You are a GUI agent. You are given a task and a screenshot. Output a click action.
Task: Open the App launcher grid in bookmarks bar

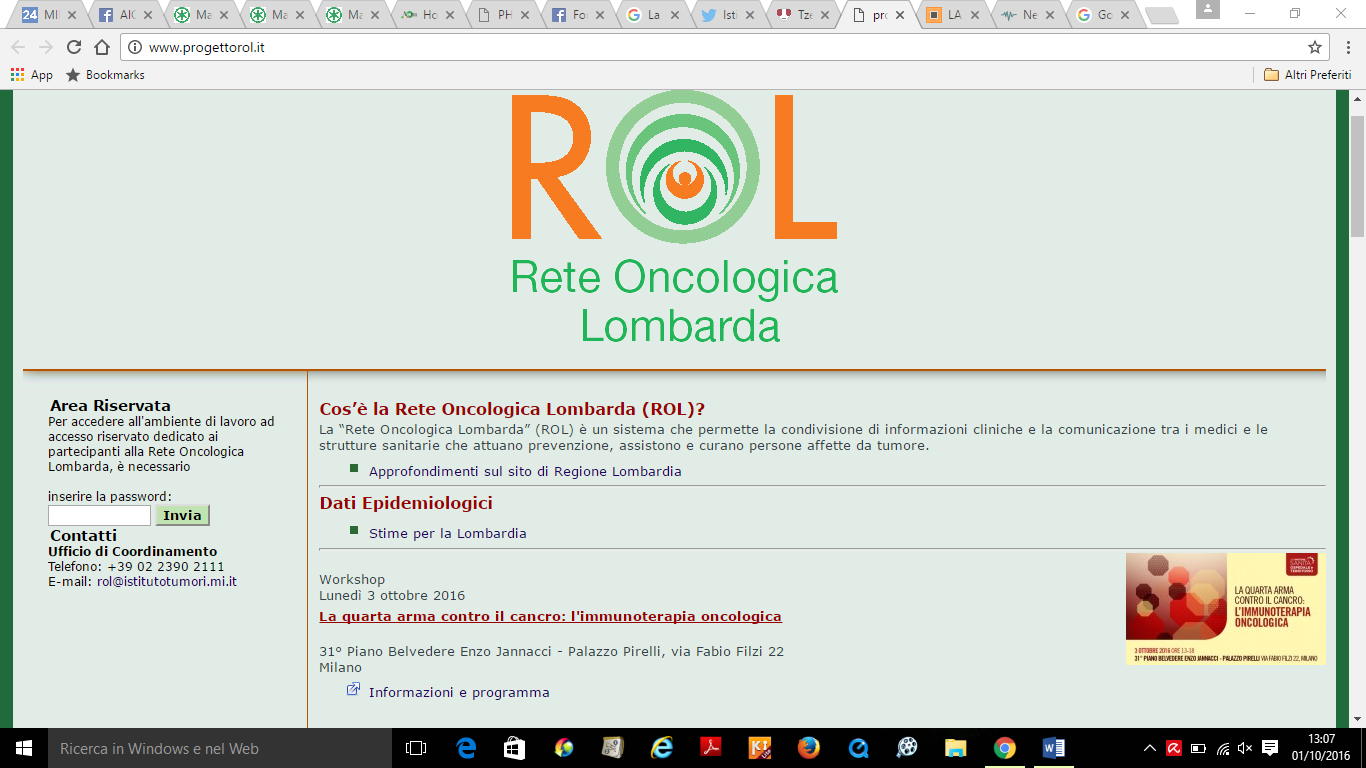tap(31, 75)
